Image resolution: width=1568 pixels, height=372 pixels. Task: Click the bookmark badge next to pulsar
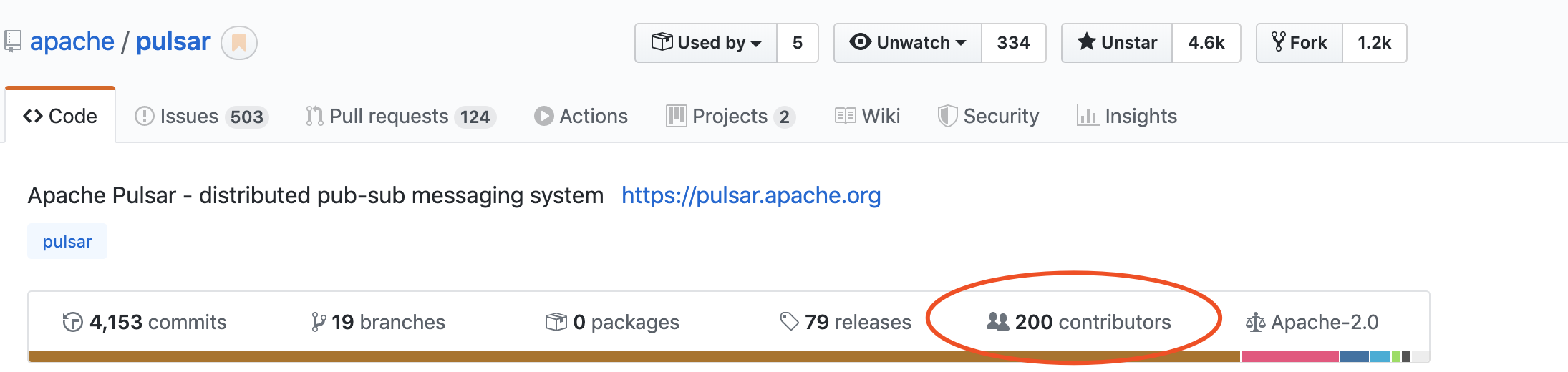pyautogui.click(x=238, y=43)
